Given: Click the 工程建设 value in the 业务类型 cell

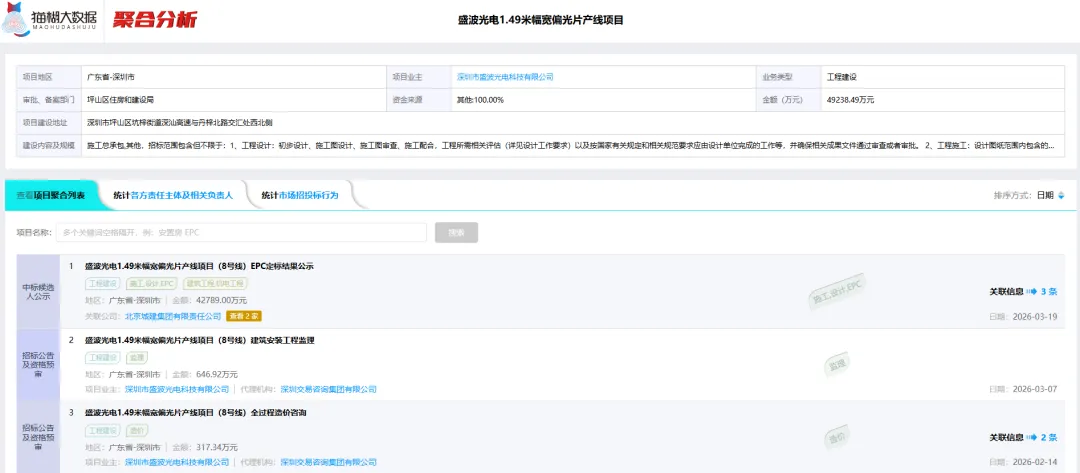Looking at the screenshot, I should tap(841, 77).
